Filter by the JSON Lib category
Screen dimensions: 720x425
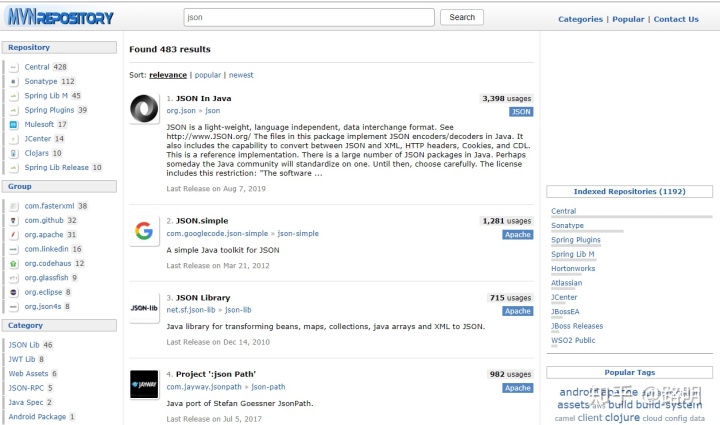coord(24,345)
